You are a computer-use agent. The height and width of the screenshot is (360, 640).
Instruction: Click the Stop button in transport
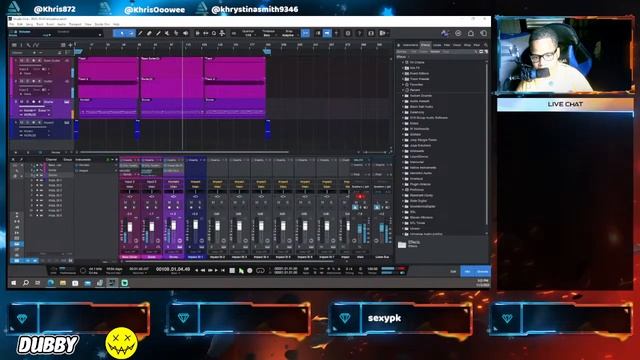click(232, 270)
